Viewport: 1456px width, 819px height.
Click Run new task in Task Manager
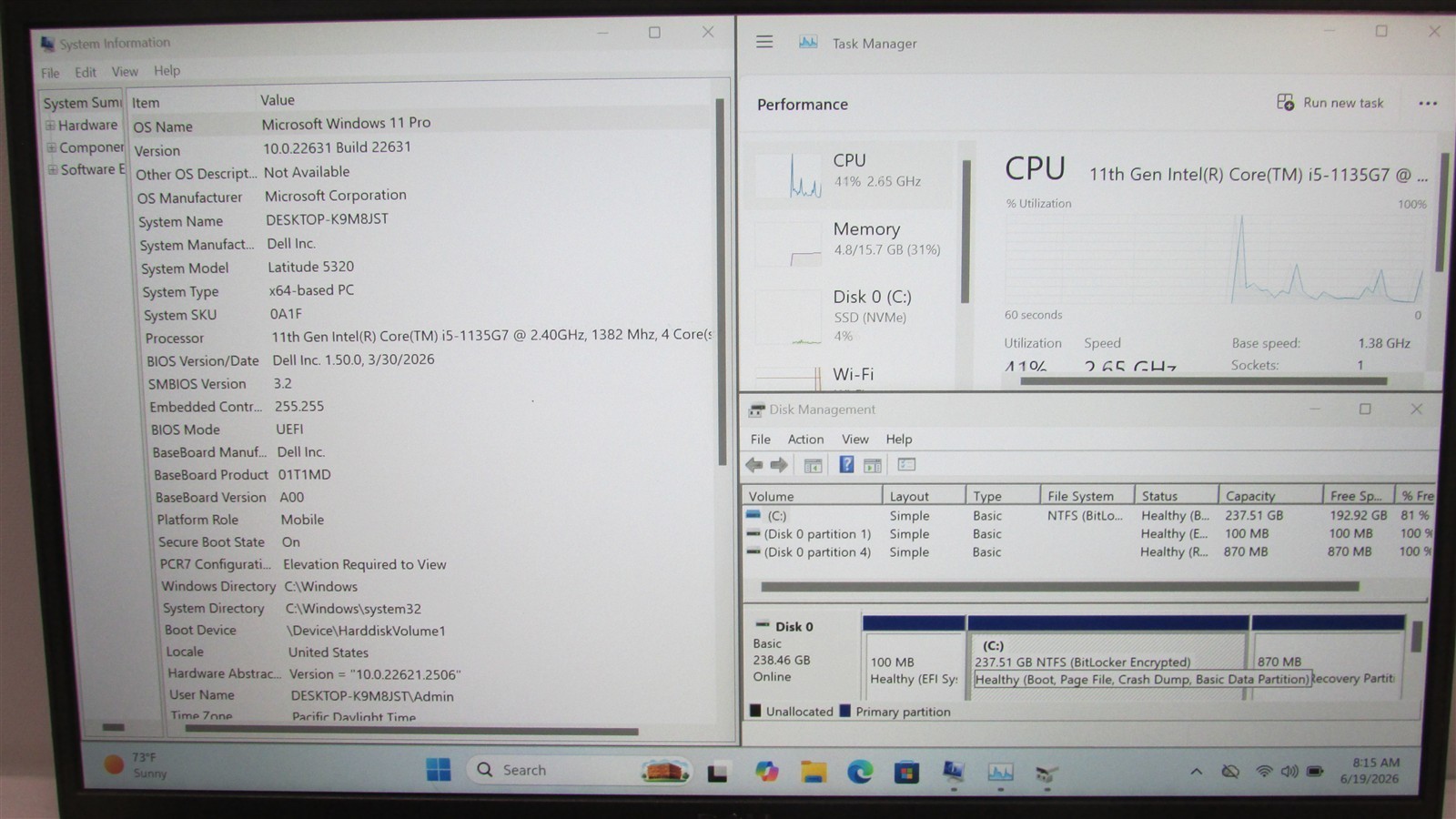(x=1330, y=103)
